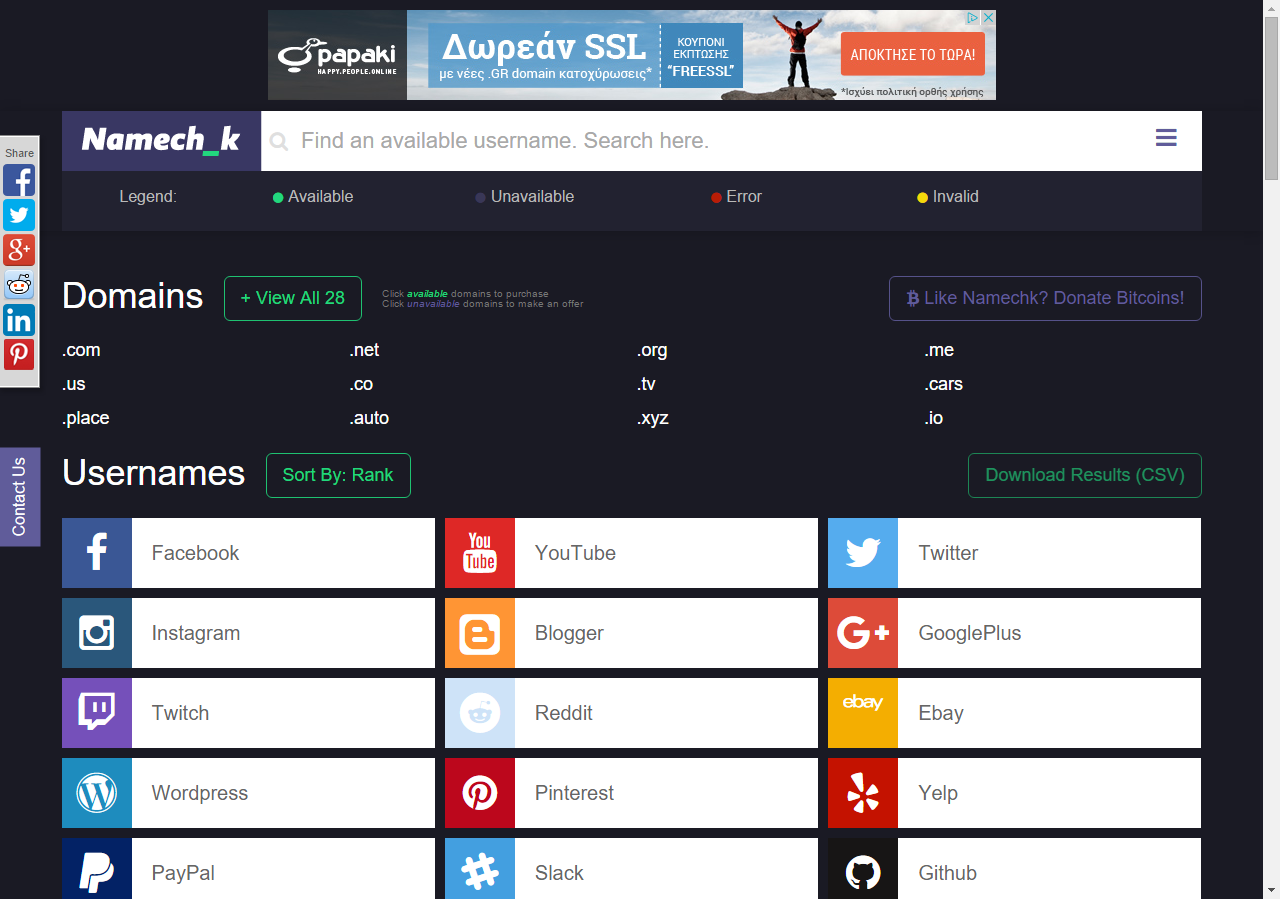The image size is (1280, 899).
Task: Select the Github logo icon
Action: tap(863, 871)
